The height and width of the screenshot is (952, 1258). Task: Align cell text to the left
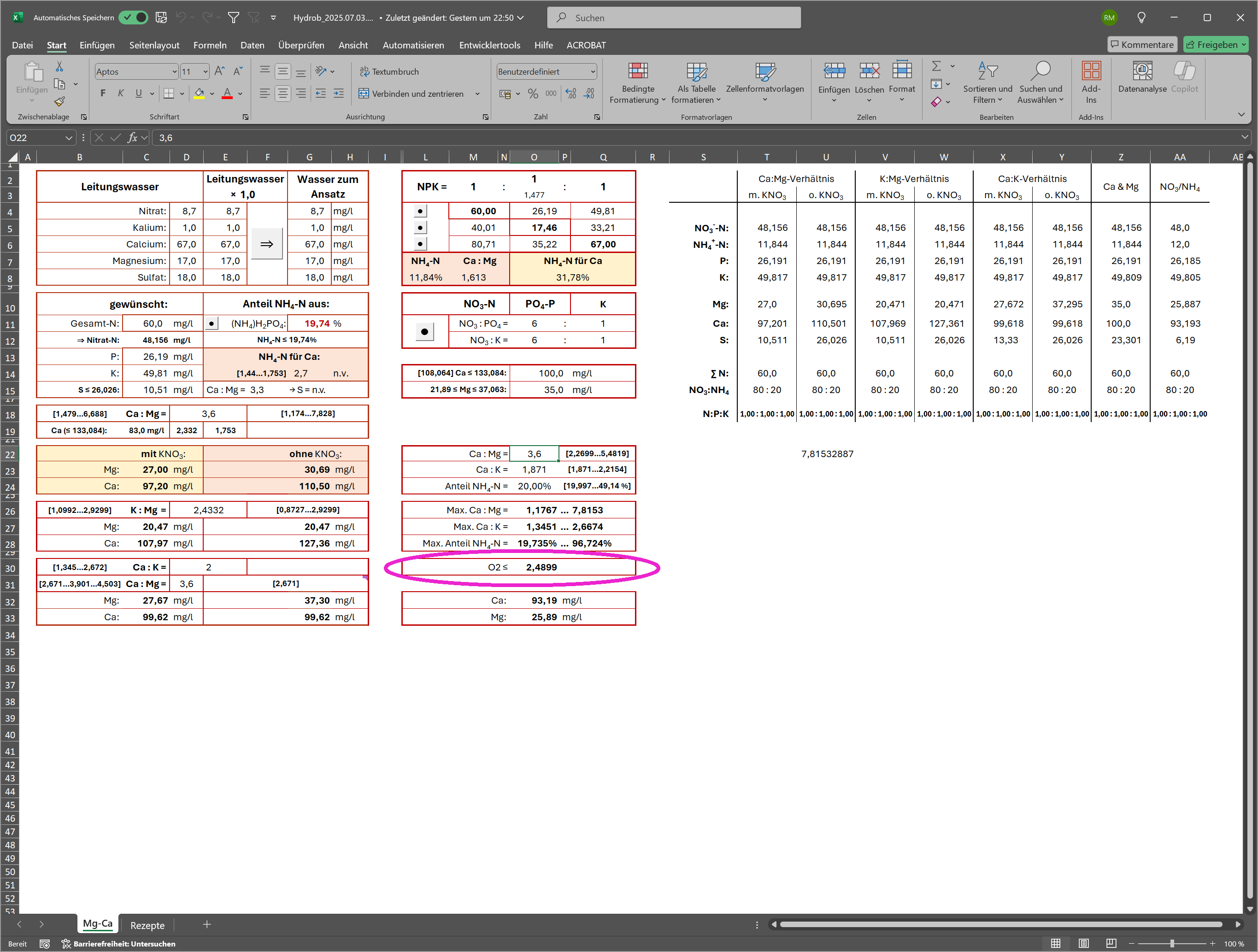click(265, 93)
